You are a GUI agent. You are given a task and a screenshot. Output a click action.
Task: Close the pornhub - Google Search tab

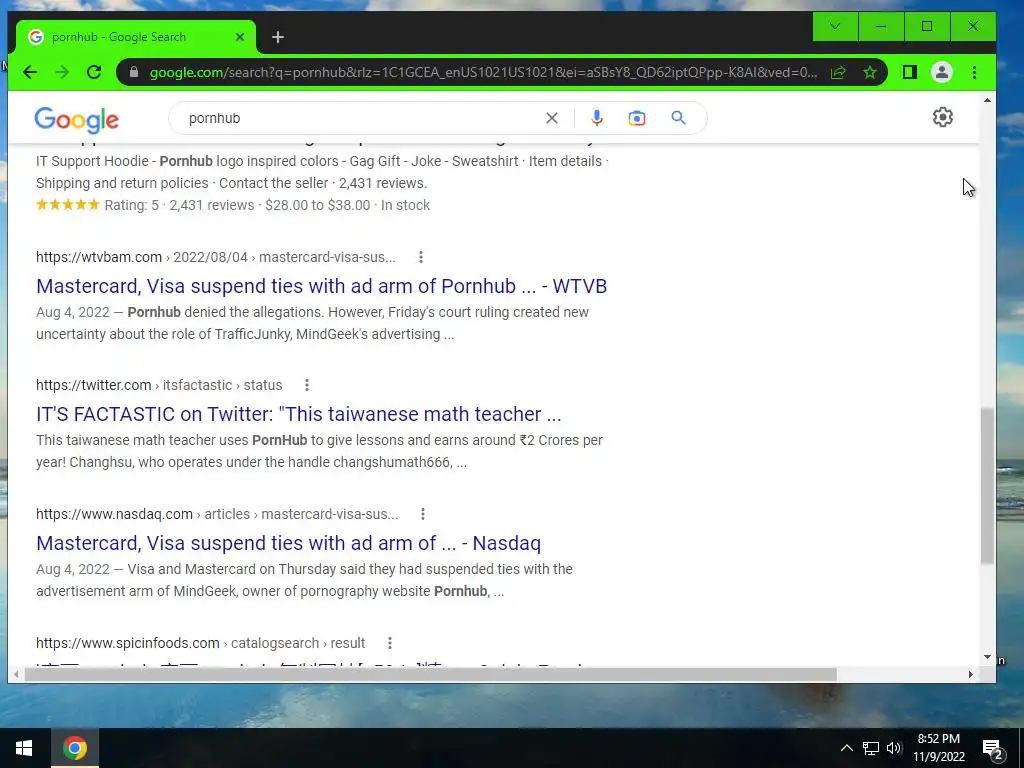240,37
